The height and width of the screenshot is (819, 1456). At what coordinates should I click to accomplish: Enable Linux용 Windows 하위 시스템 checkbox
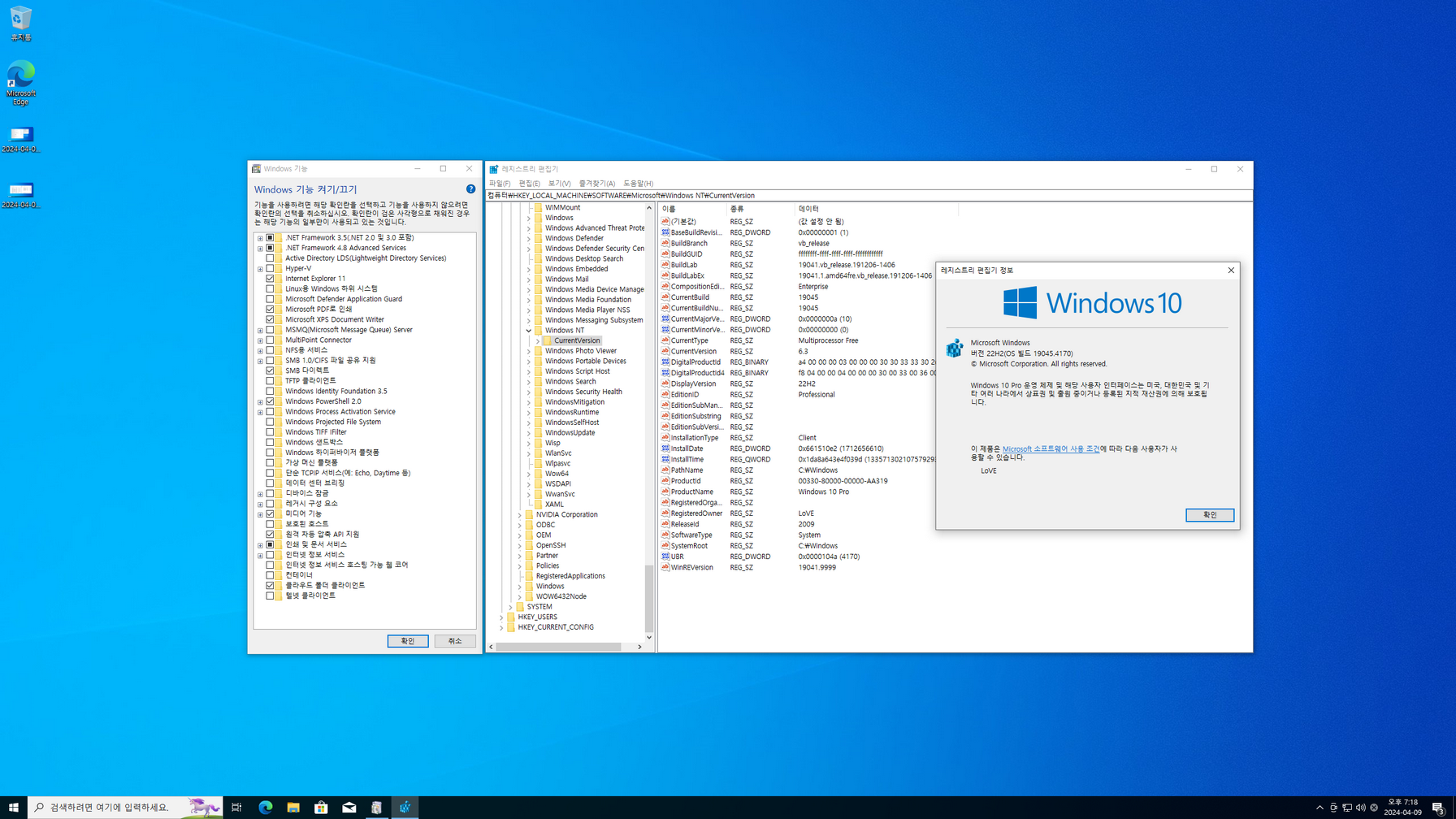(x=271, y=288)
